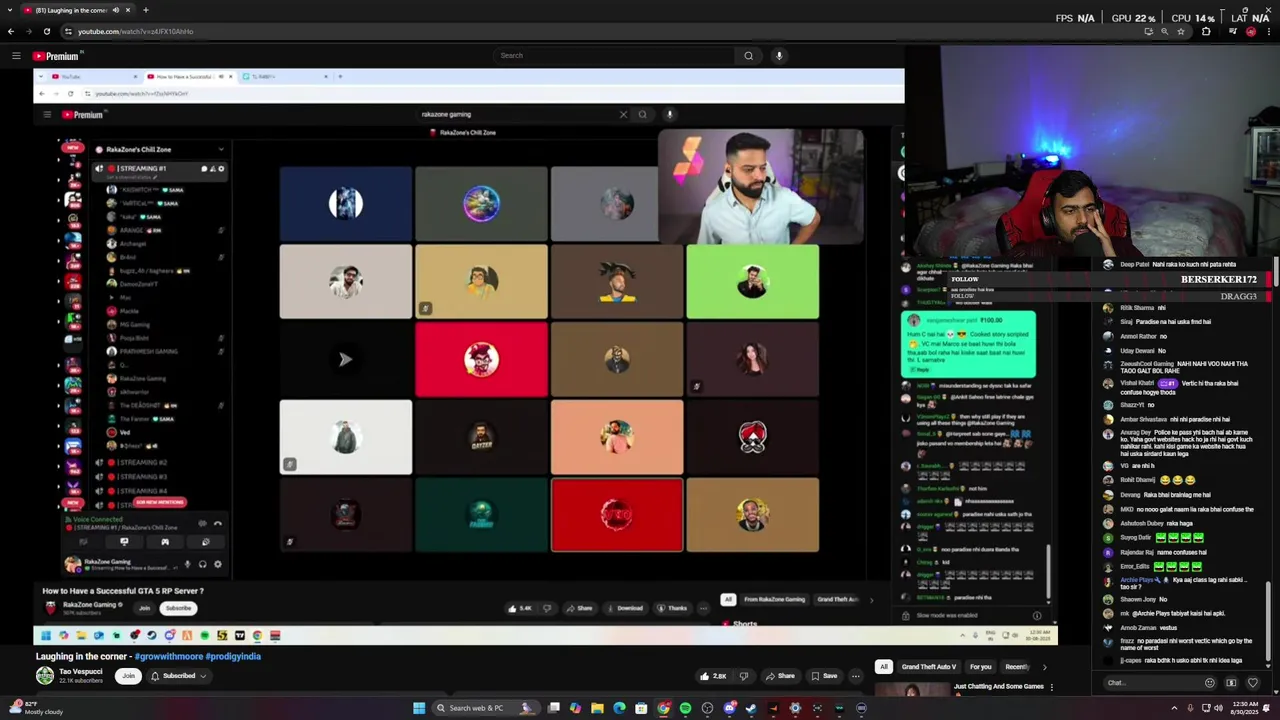This screenshot has width=1280, height=720.
Task: Select the For you filter chip
Action: (980, 667)
